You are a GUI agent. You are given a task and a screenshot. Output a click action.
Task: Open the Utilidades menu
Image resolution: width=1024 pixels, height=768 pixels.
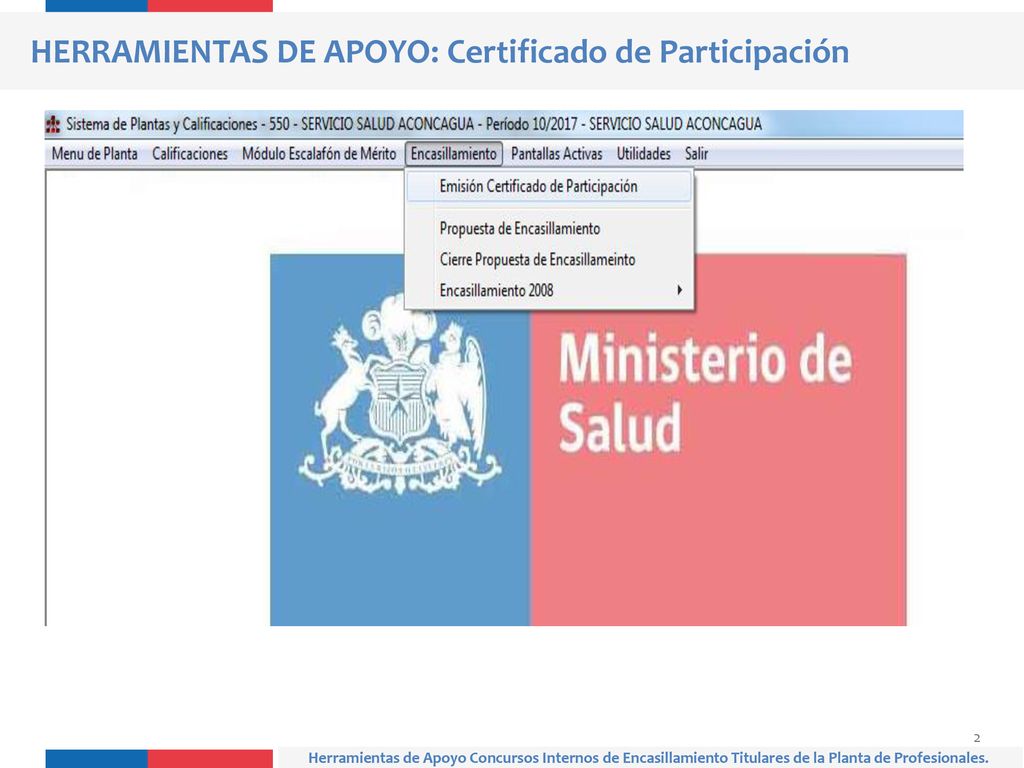point(643,154)
